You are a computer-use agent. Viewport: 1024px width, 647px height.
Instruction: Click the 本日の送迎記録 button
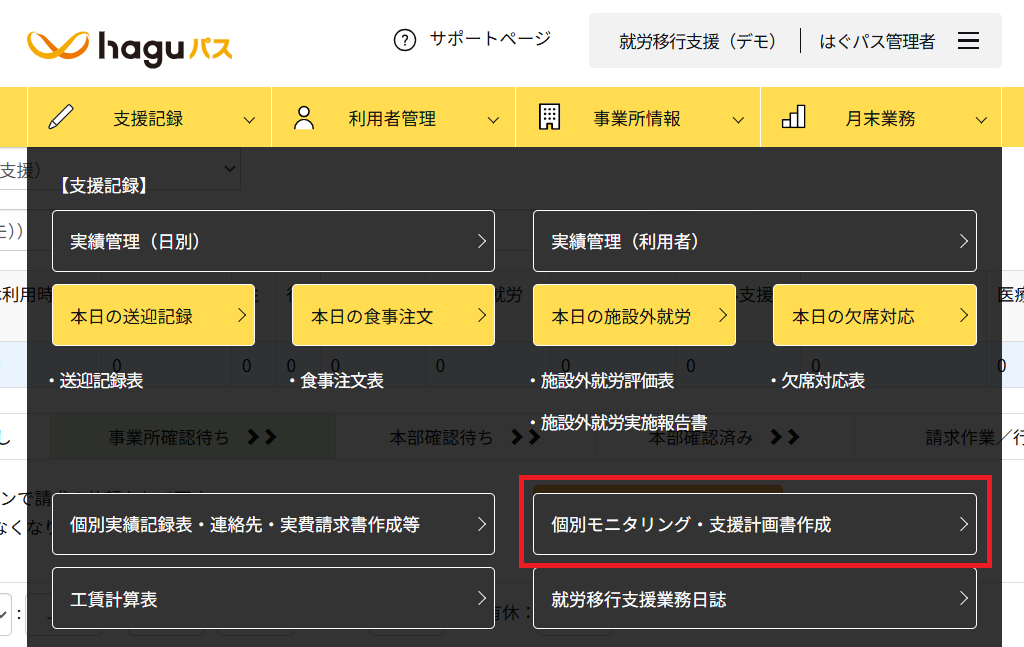153,316
